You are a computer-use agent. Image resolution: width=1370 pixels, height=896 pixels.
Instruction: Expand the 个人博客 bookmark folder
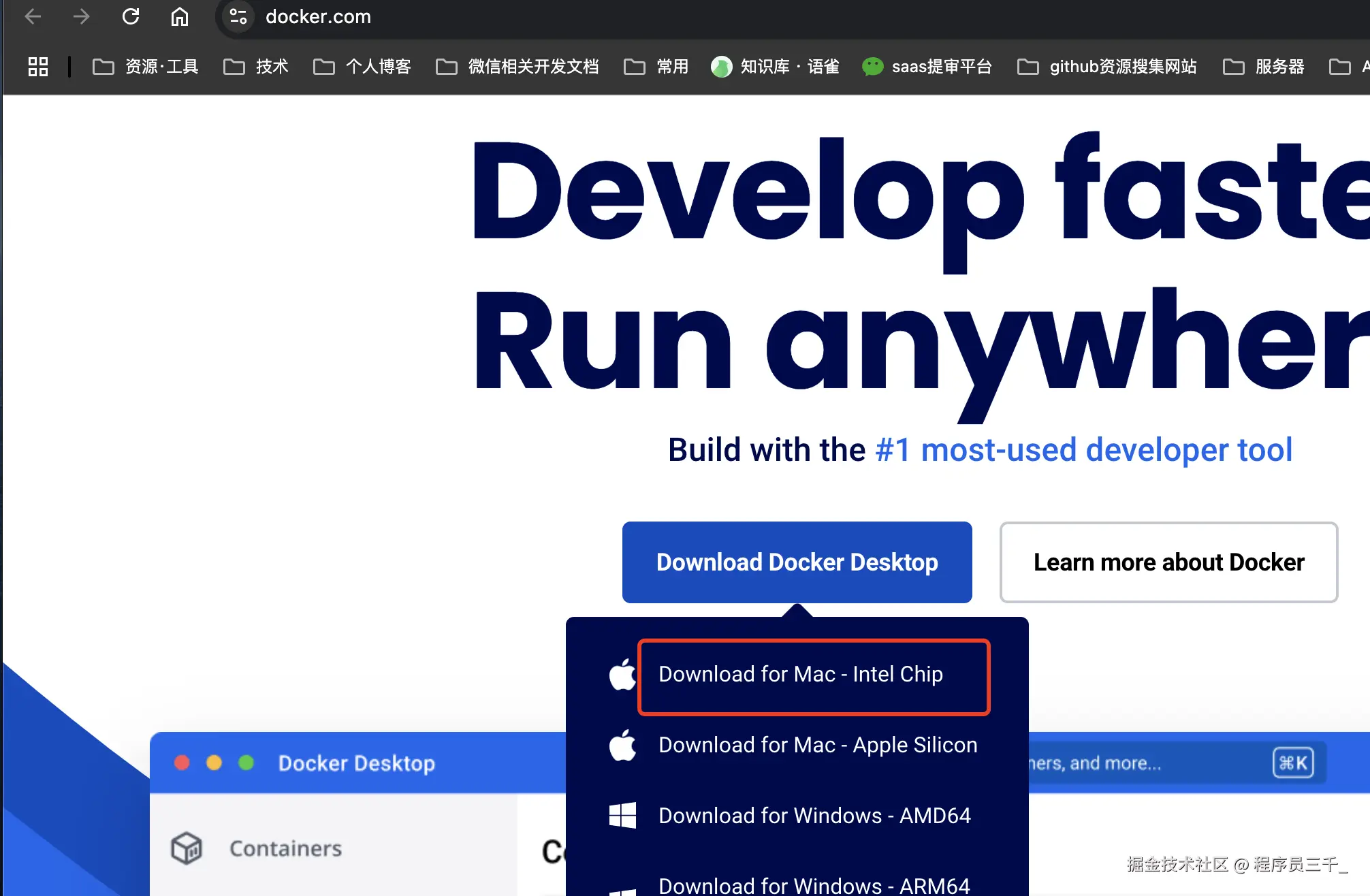[x=362, y=66]
